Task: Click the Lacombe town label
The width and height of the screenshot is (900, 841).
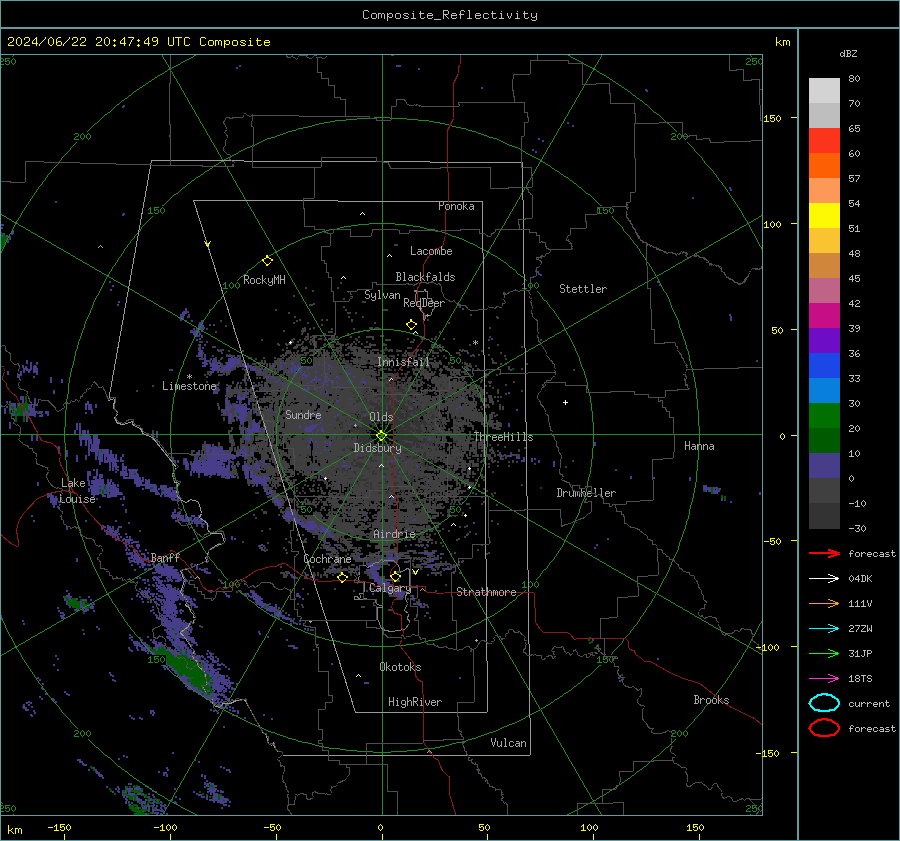Action: pos(431,251)
